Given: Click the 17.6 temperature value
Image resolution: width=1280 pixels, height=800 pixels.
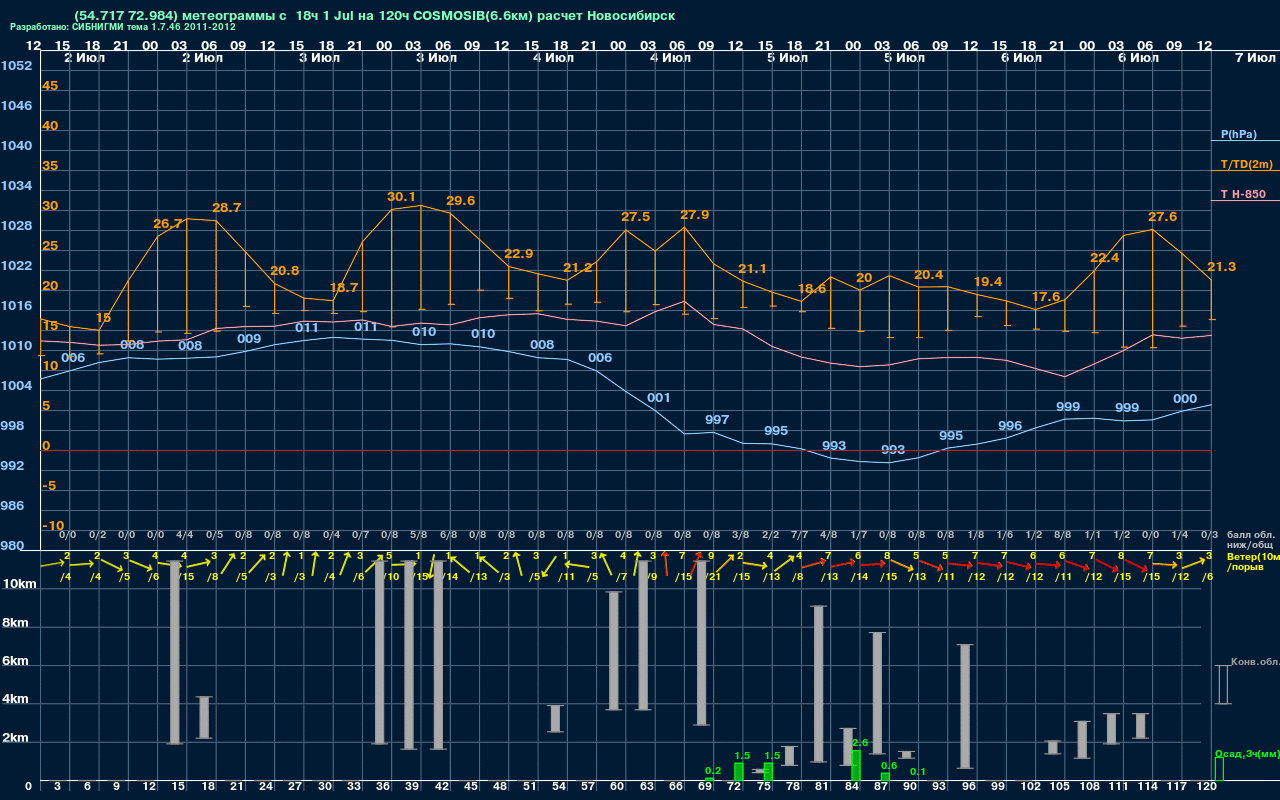Looking at the screenshot, I should coord(1045,297).
